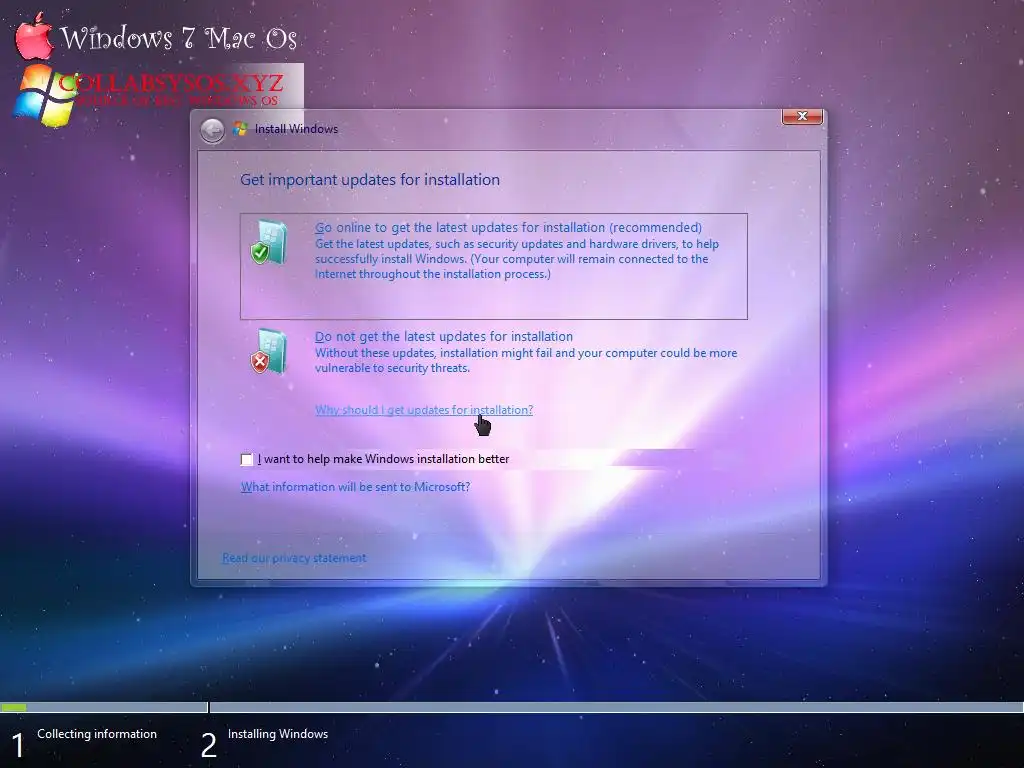This screenshot has width=1024, height=768.
Task: Close the Install Windows dialog
Action: pyautogui.click(x=802, y=116)
